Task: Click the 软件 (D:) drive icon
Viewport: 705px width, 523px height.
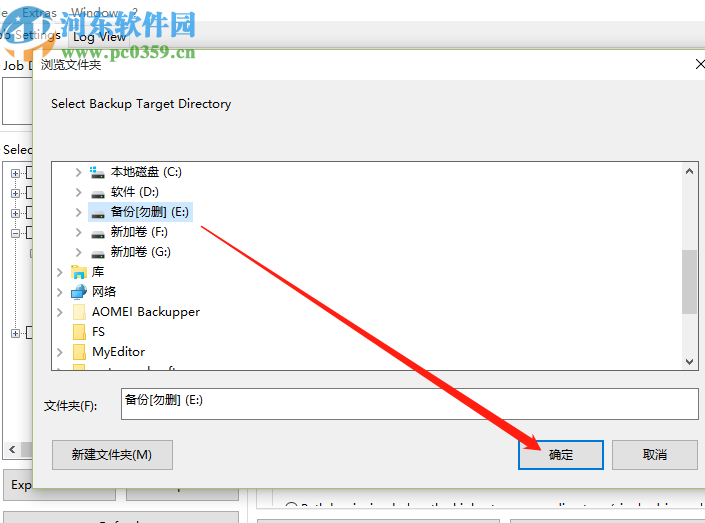Action: pyautogui.click(x=98, y=193)
